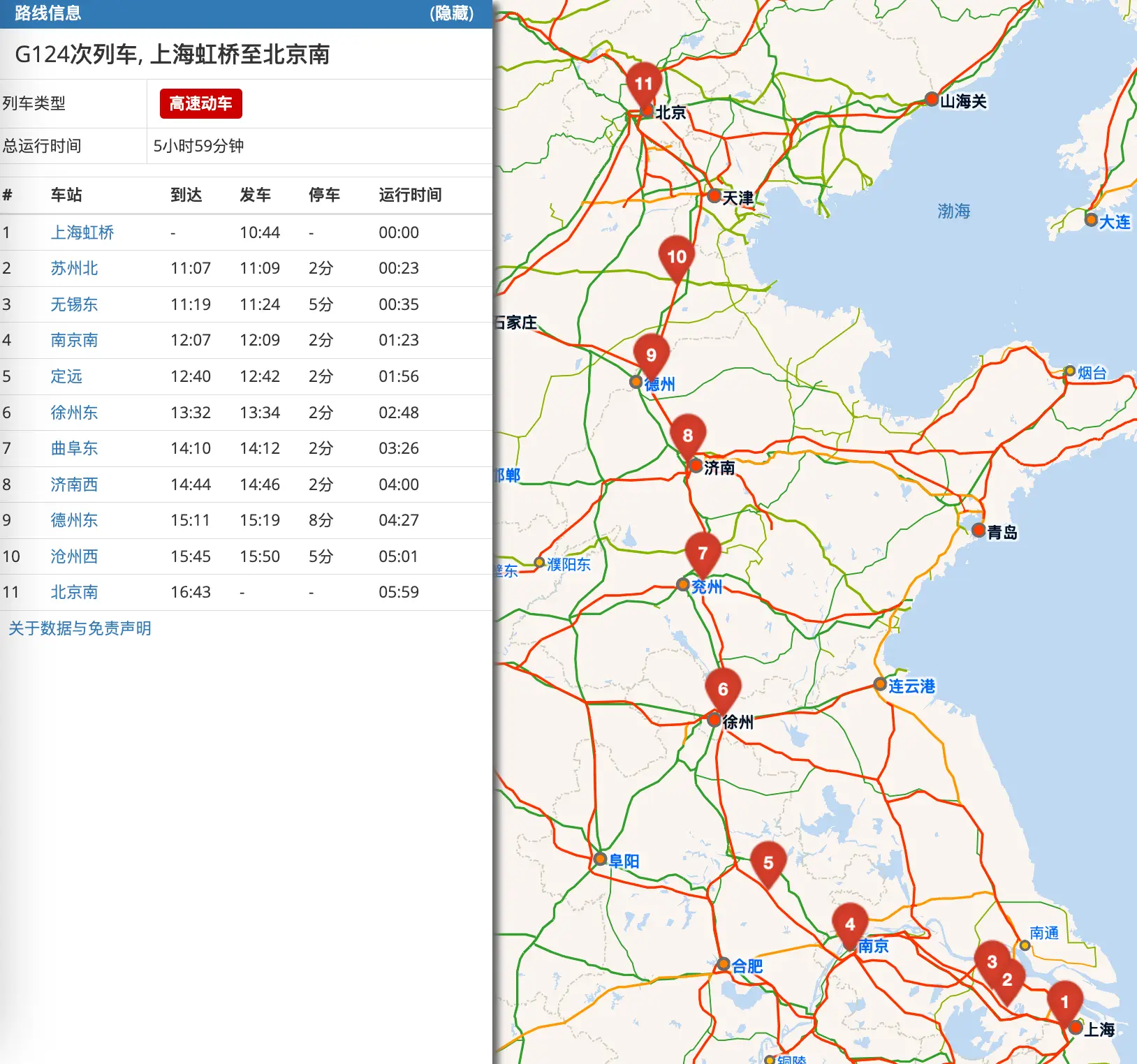Image resolution: width=1137 pixels, height=1064 pixels.
Task: Select map pin number 9
Action: coord(651,355)
